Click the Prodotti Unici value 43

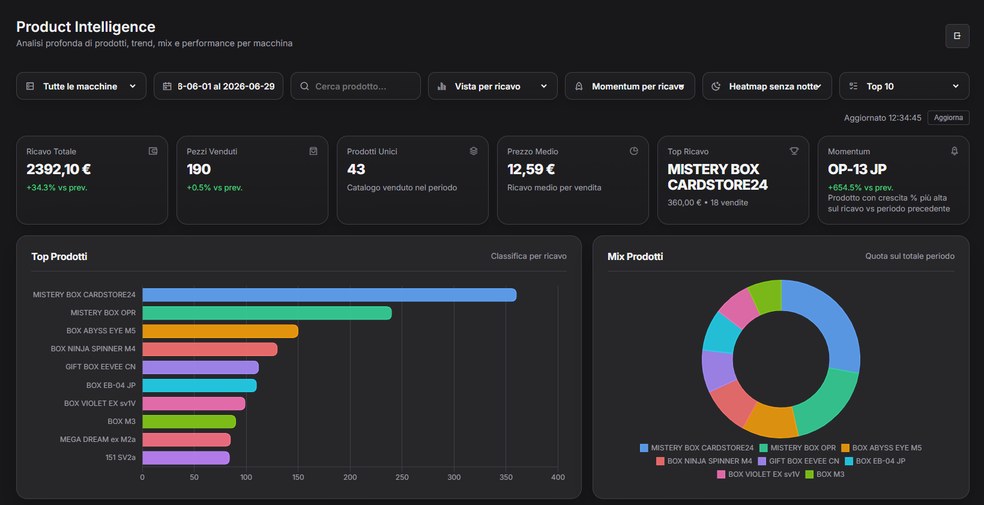tap(356, 169)
